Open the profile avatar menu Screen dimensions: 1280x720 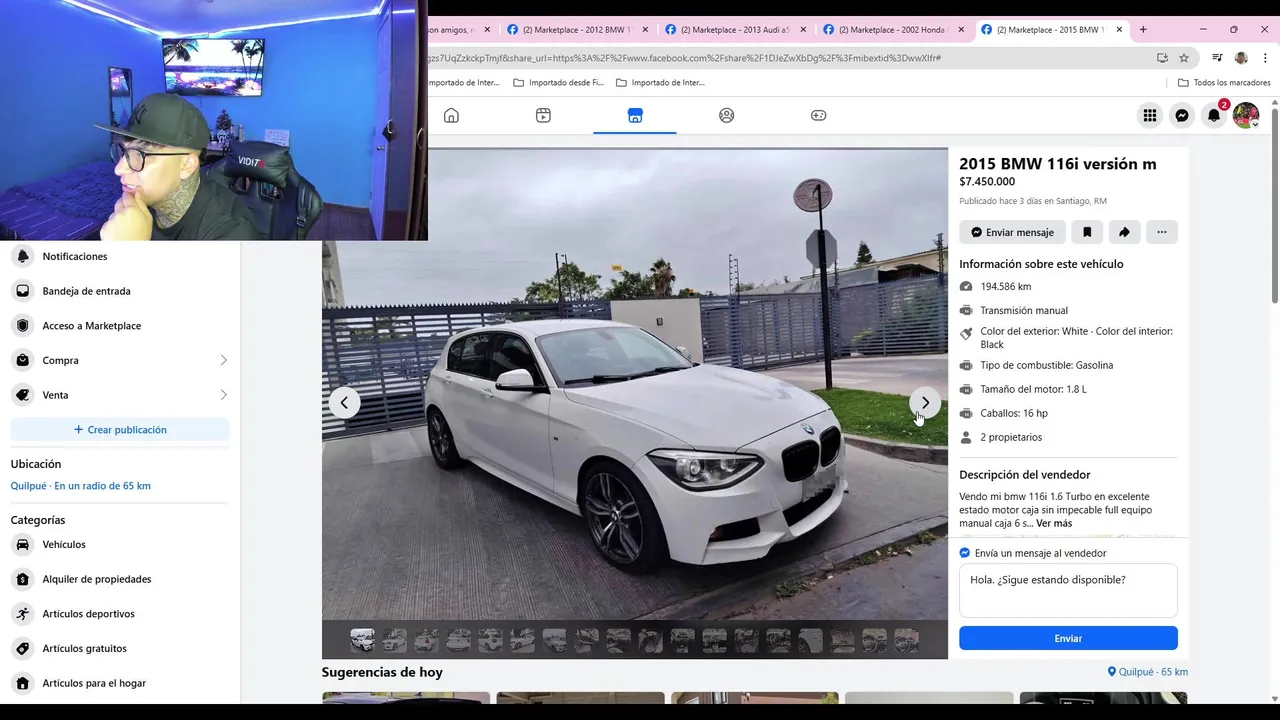pyautogui.click(x=1246, y=115)
